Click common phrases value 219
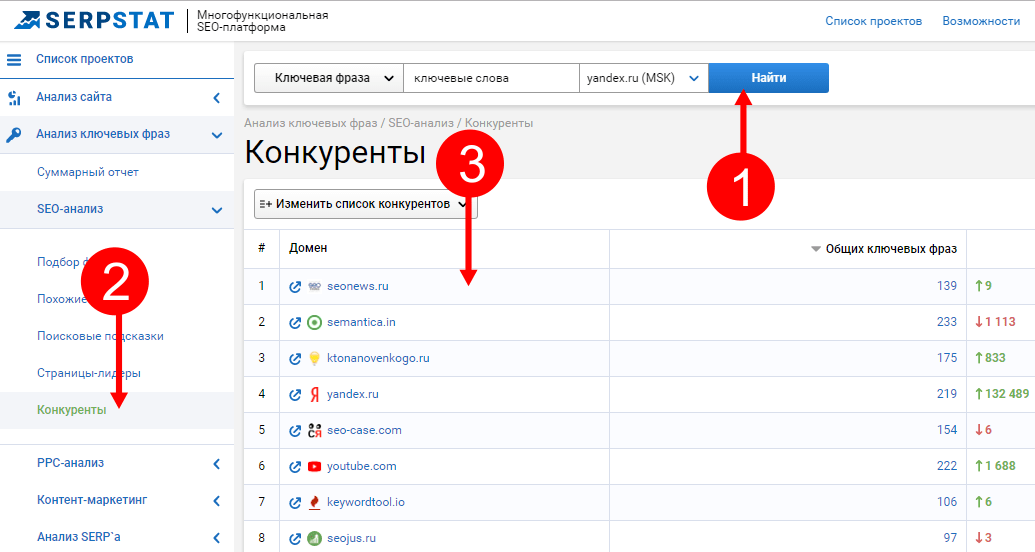The width and height of the screenshot is (1035, 552). coord(947,394)
